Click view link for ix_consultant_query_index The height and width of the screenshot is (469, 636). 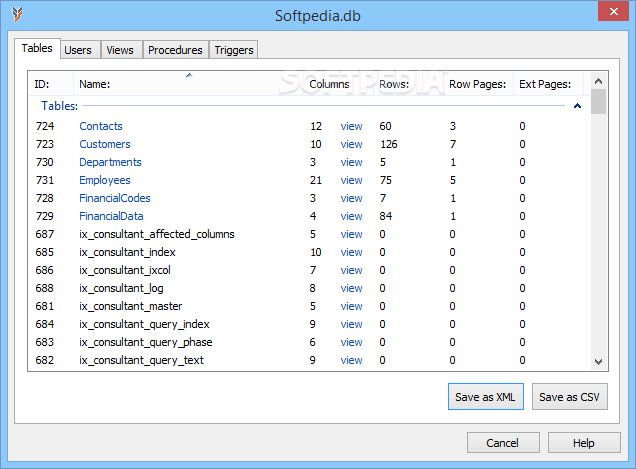coord(351,324)
